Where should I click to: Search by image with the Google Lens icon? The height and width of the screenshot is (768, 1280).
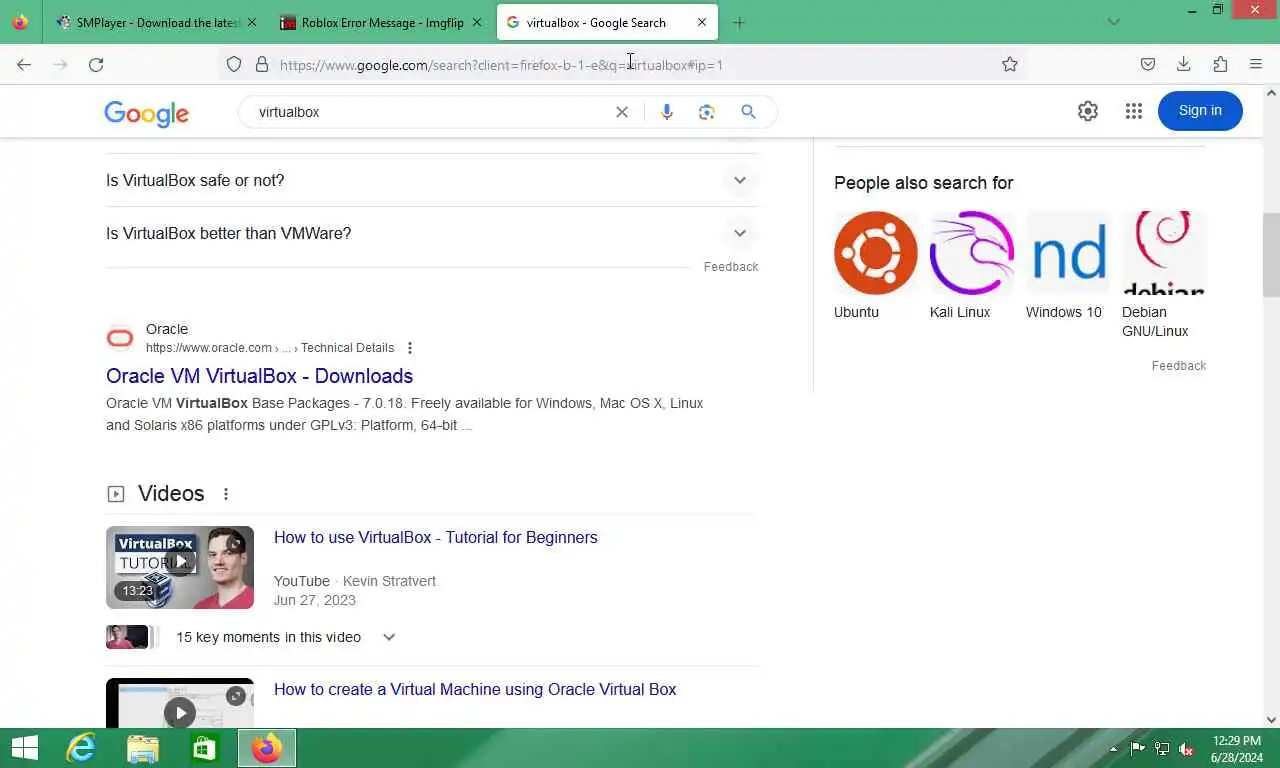(x=707, y=112)
